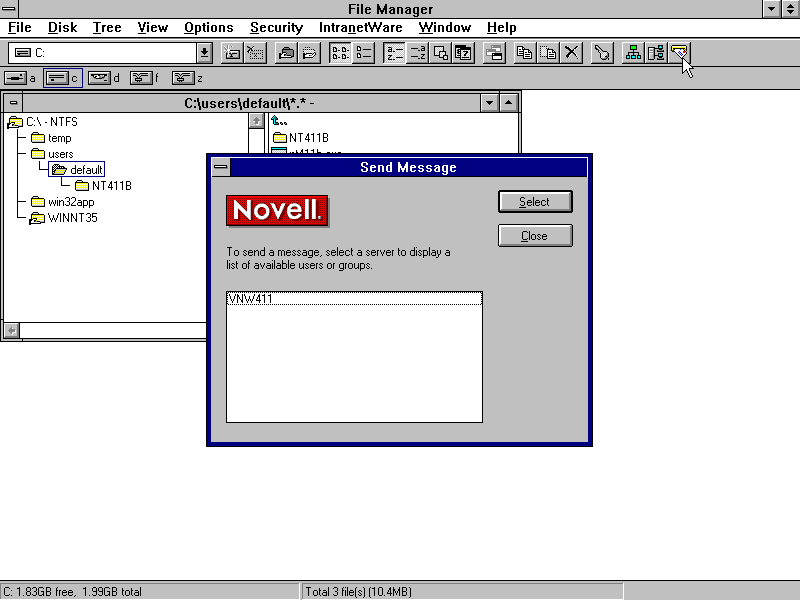Viewport: 800px width, 600px height.
Task: Click the Close button in Send Message
Action: [535, 236]
